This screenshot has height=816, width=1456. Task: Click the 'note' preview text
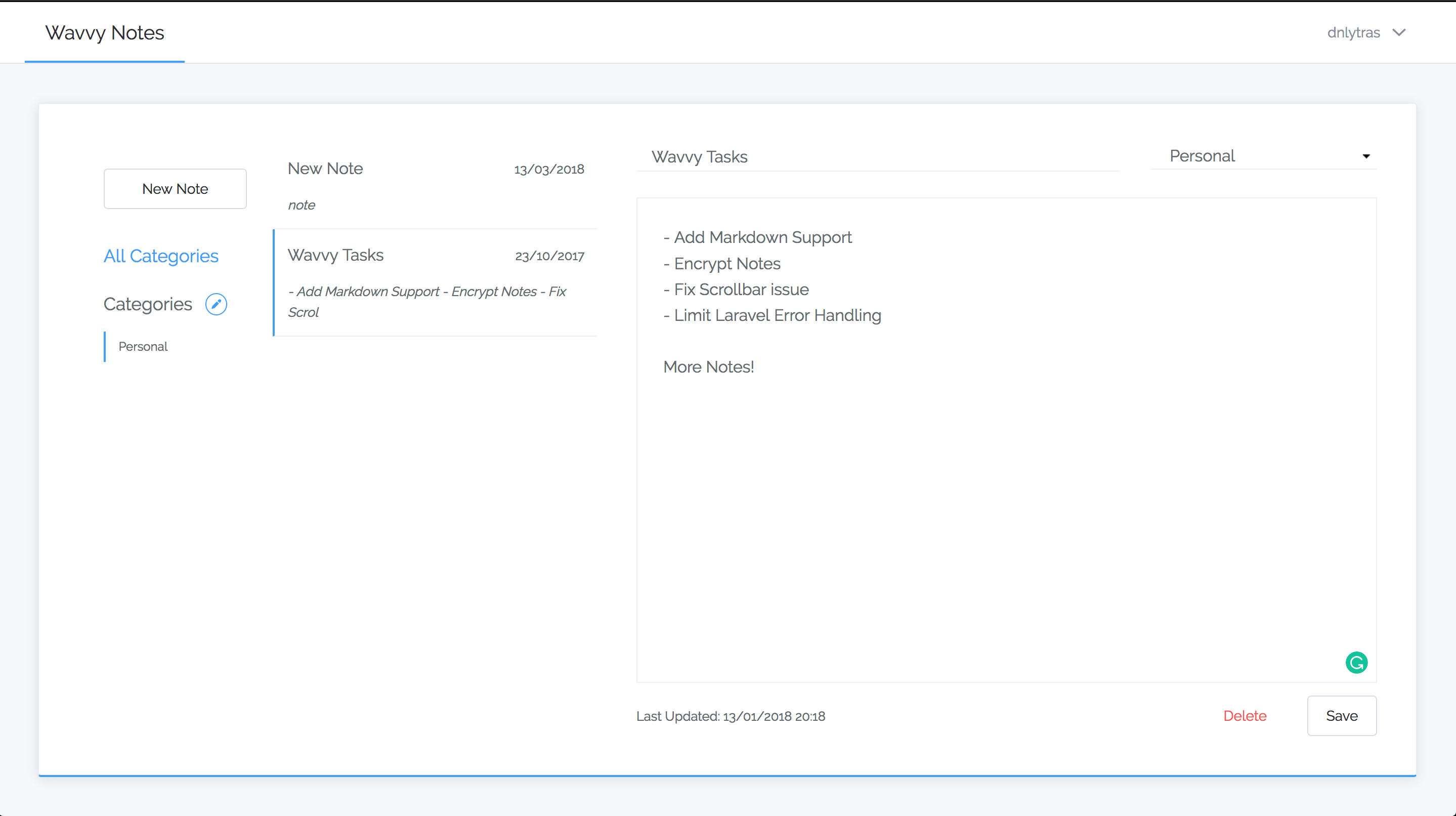coord(301,206)
